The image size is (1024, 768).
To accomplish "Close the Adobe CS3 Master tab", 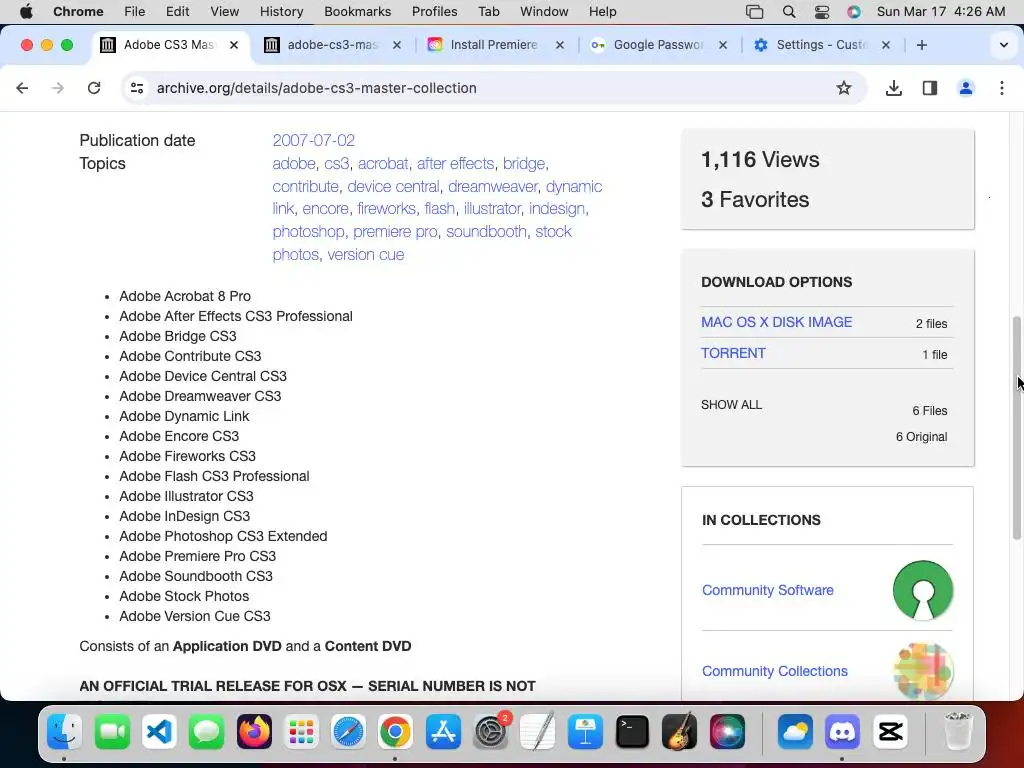I will 234,45.
